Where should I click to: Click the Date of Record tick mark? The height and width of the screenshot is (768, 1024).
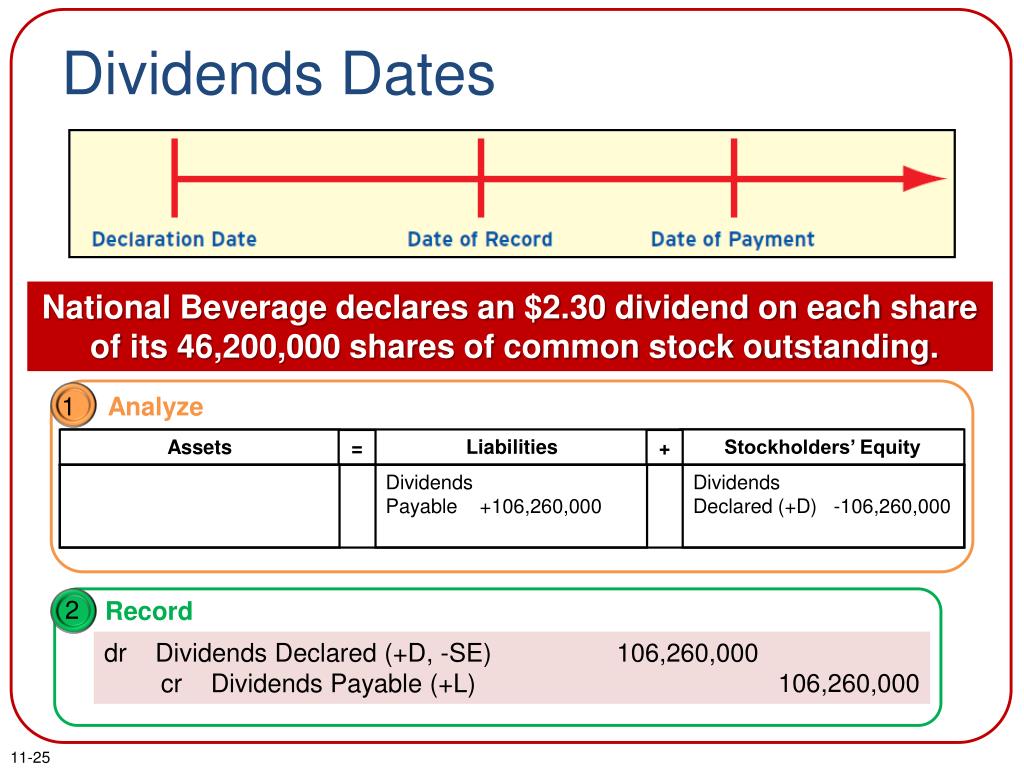point(481,178)
